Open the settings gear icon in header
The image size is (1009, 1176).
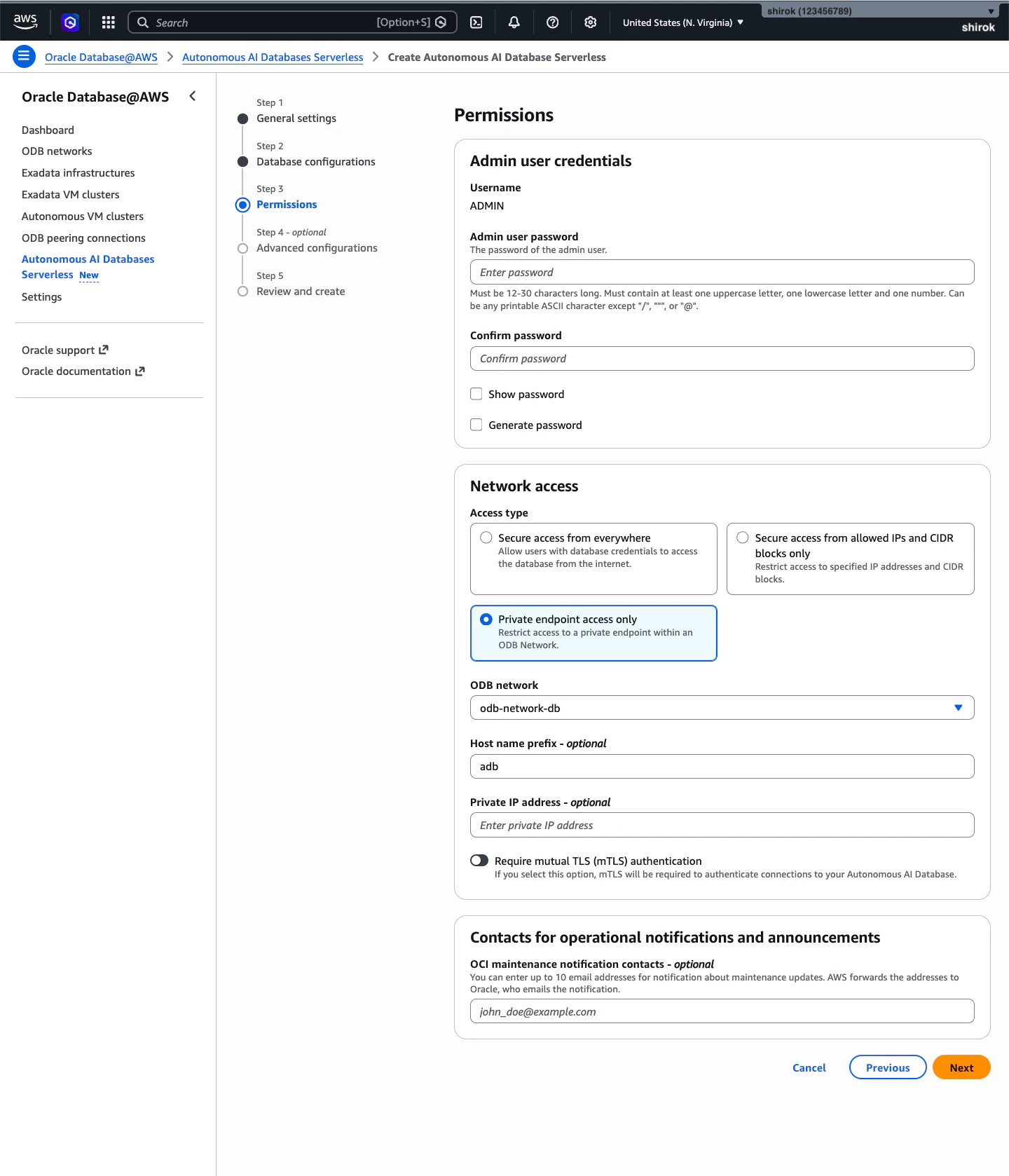(591, 22)
